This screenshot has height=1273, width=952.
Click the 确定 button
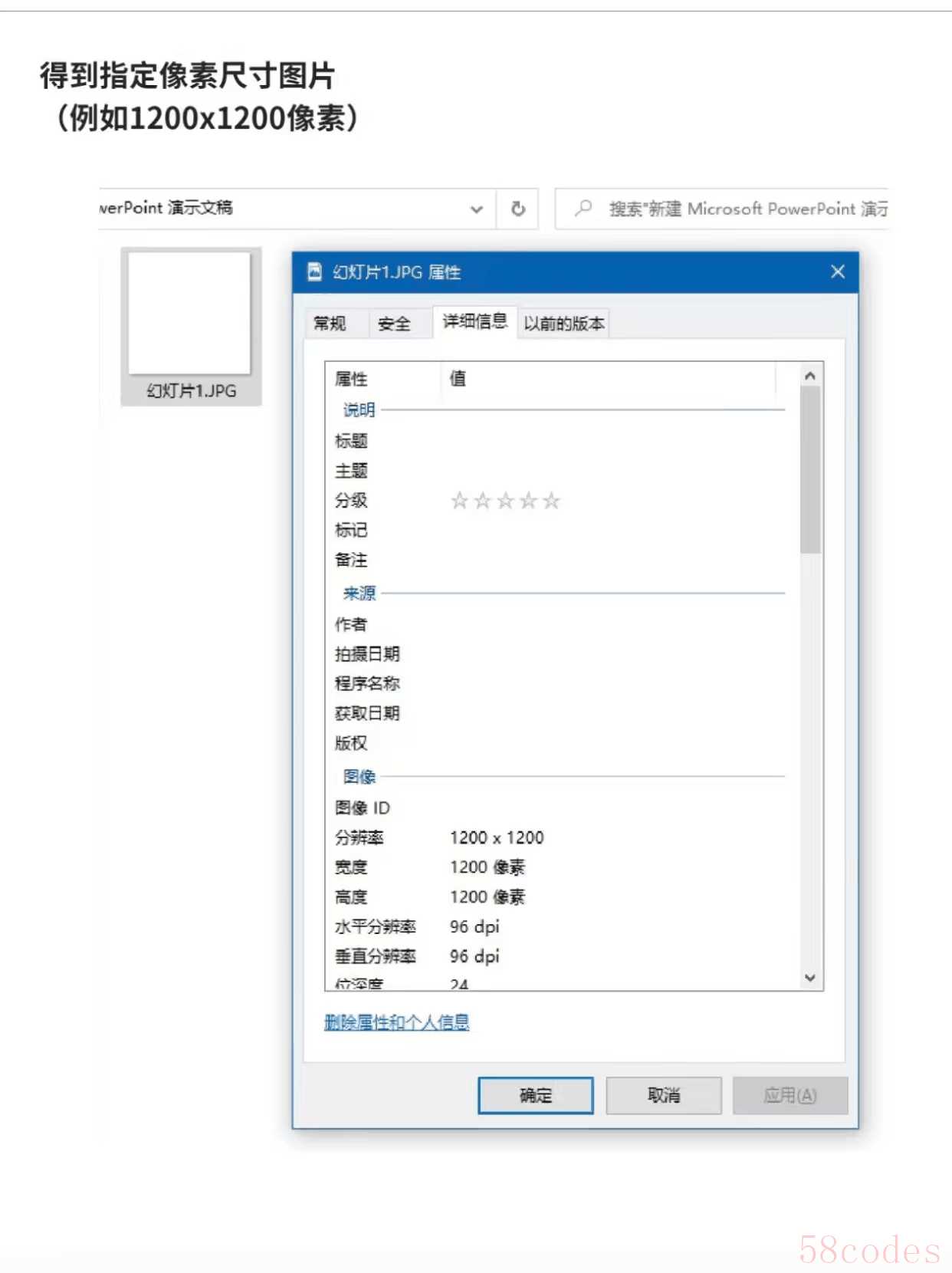(535, 1095)
